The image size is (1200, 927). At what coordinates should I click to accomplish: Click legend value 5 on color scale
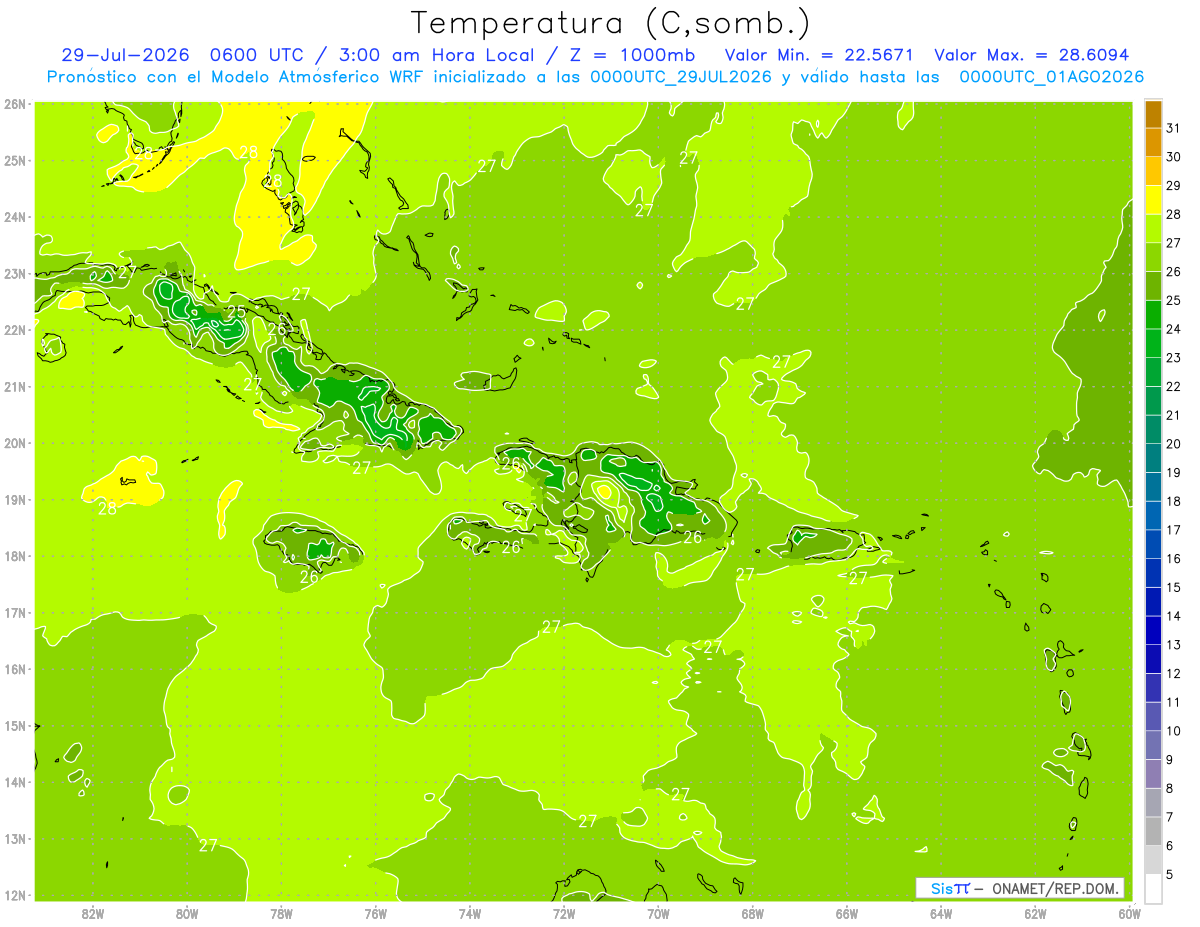1170,874
